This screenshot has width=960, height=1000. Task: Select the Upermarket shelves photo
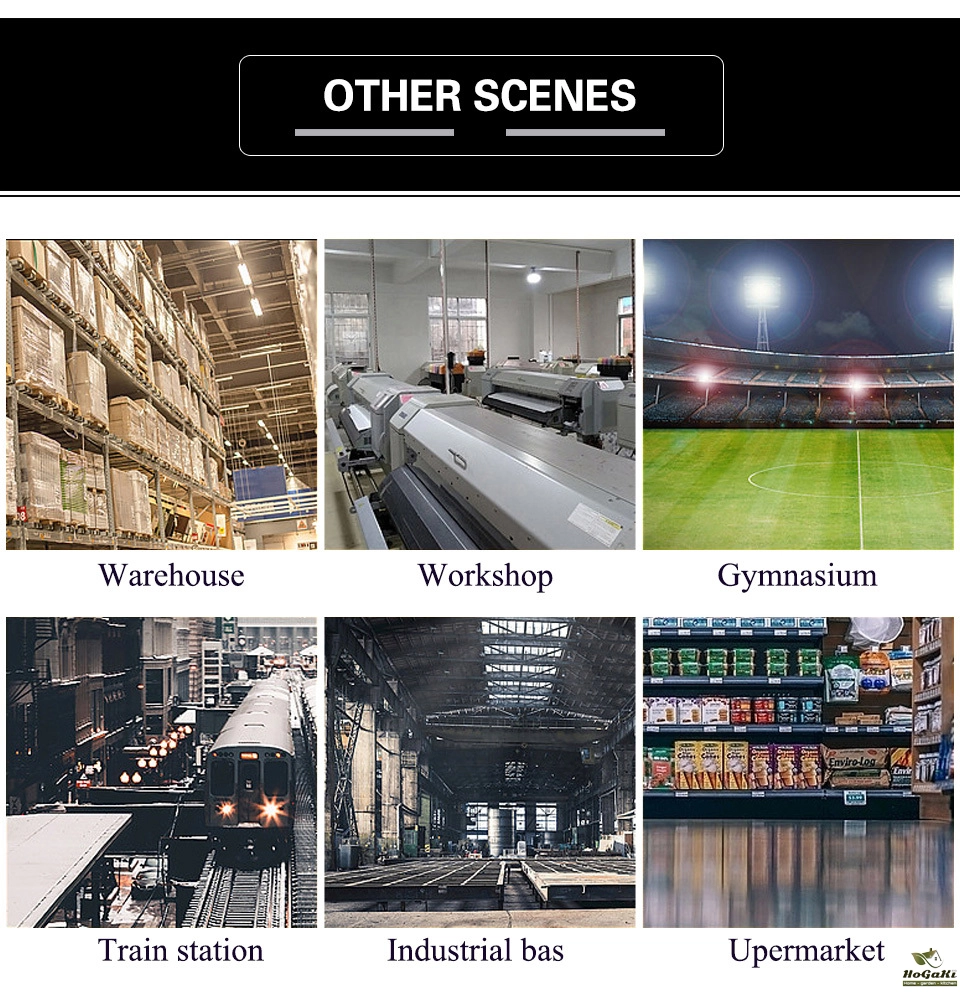[798, 772]
